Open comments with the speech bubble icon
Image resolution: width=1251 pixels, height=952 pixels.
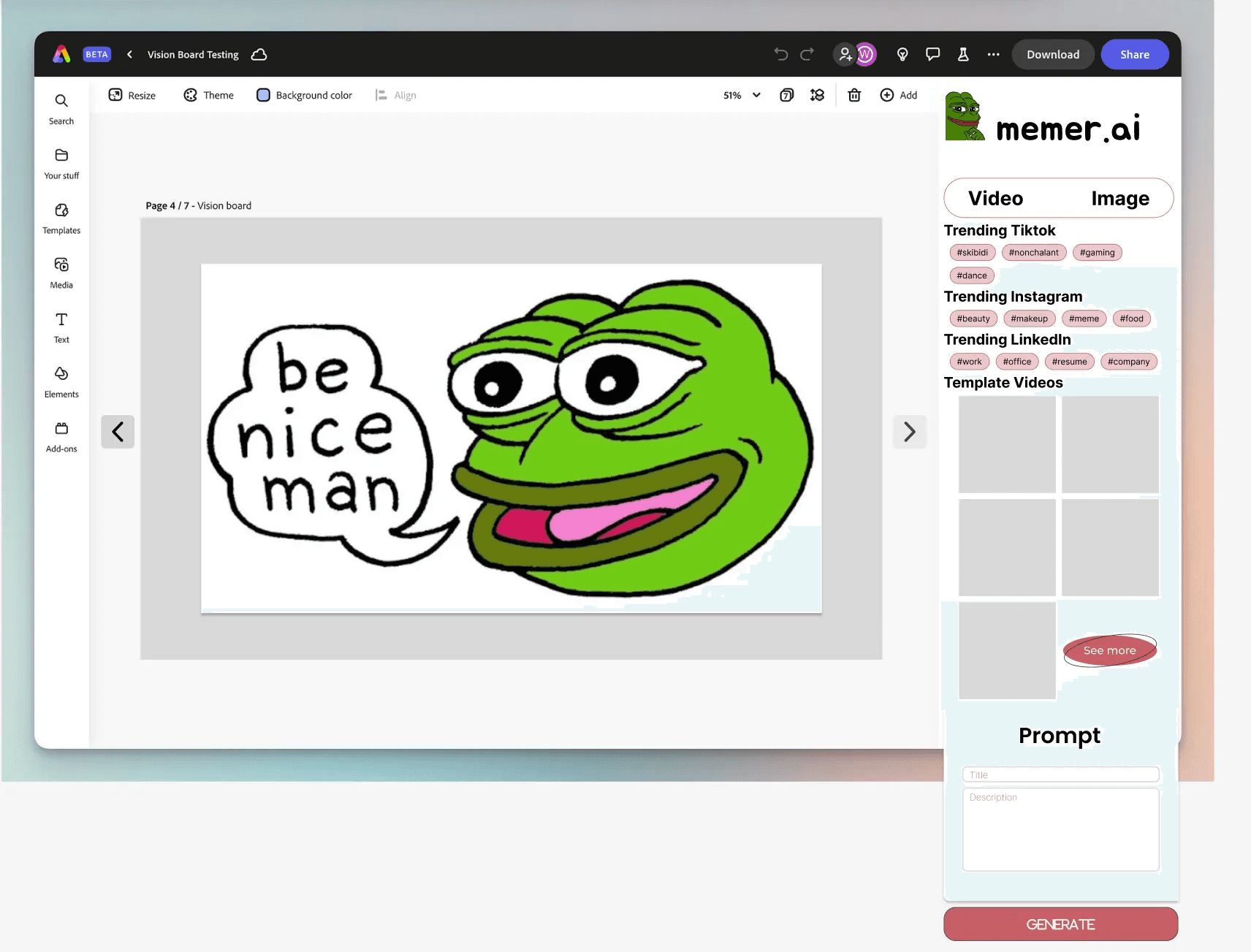[932, 54]
